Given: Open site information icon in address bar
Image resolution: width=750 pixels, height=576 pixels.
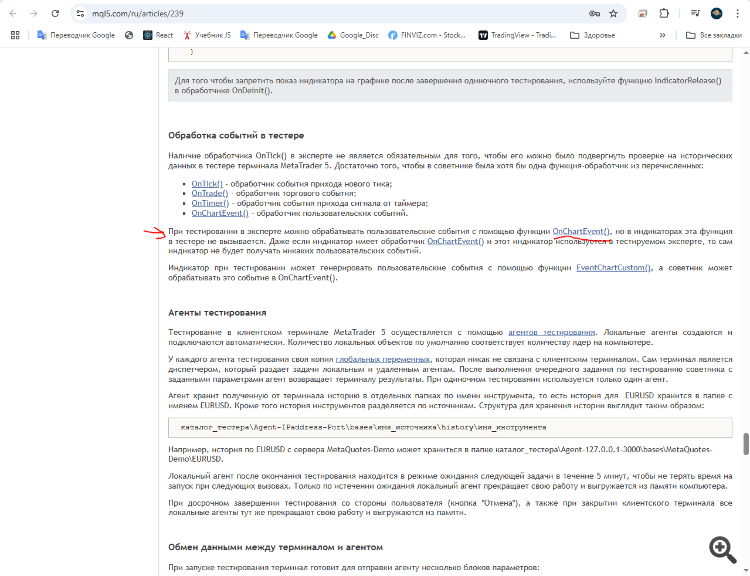Looking at the screenshot, I should [x=80, y=13].
